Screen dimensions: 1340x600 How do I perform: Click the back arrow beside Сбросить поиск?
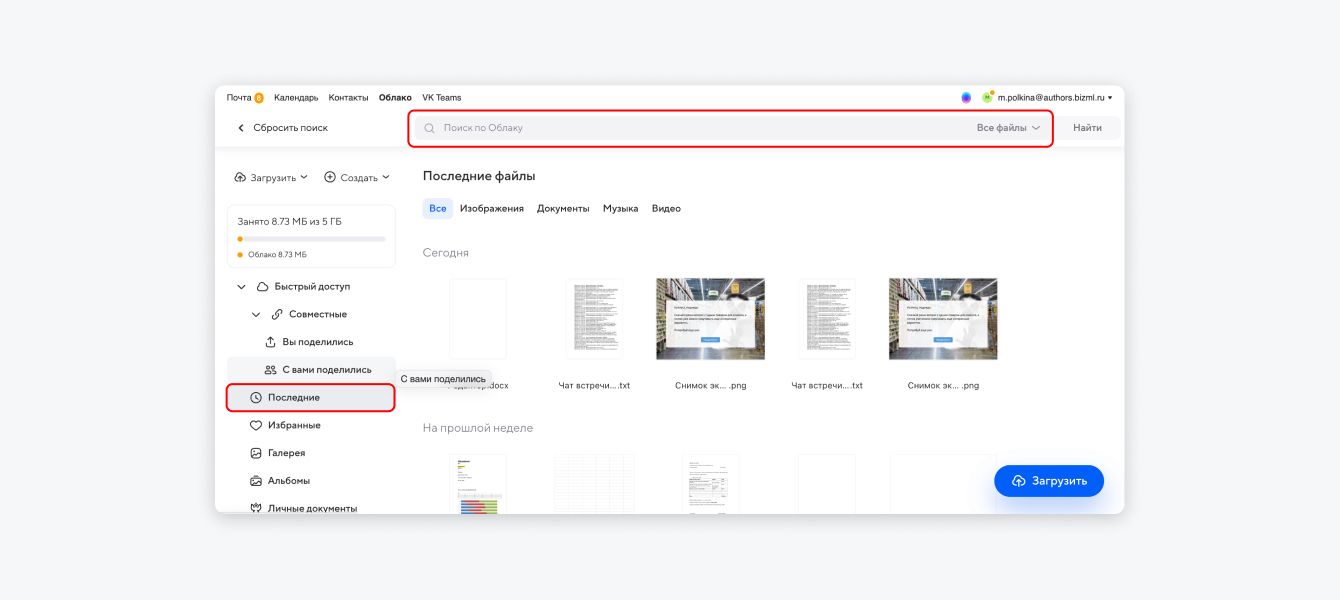point(240,128)
